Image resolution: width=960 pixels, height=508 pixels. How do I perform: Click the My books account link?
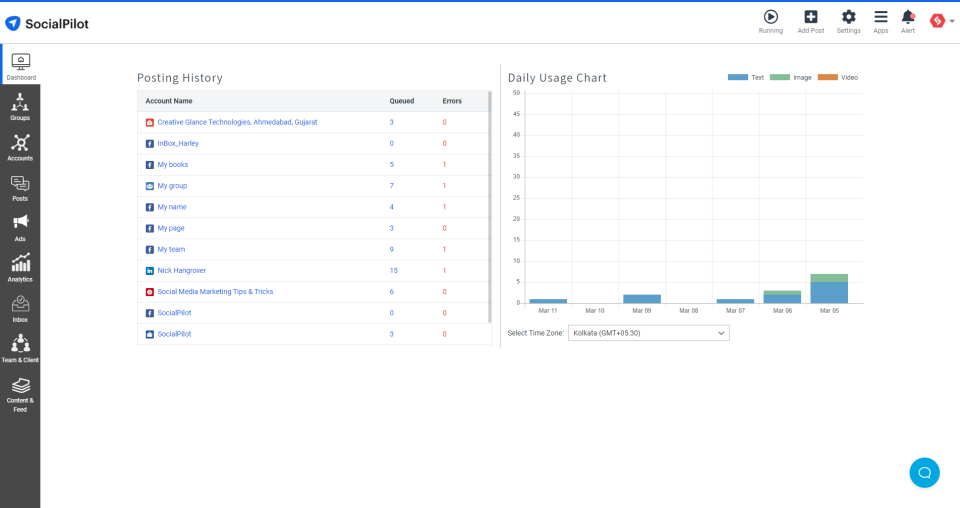[172, 164]
